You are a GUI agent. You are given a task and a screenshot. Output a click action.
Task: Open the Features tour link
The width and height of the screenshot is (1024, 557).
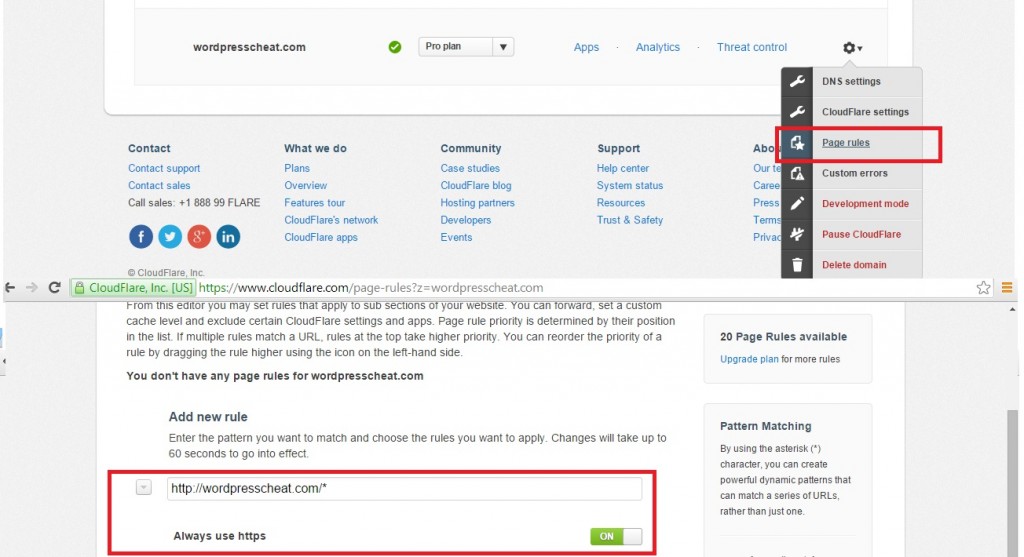[315, 203]
